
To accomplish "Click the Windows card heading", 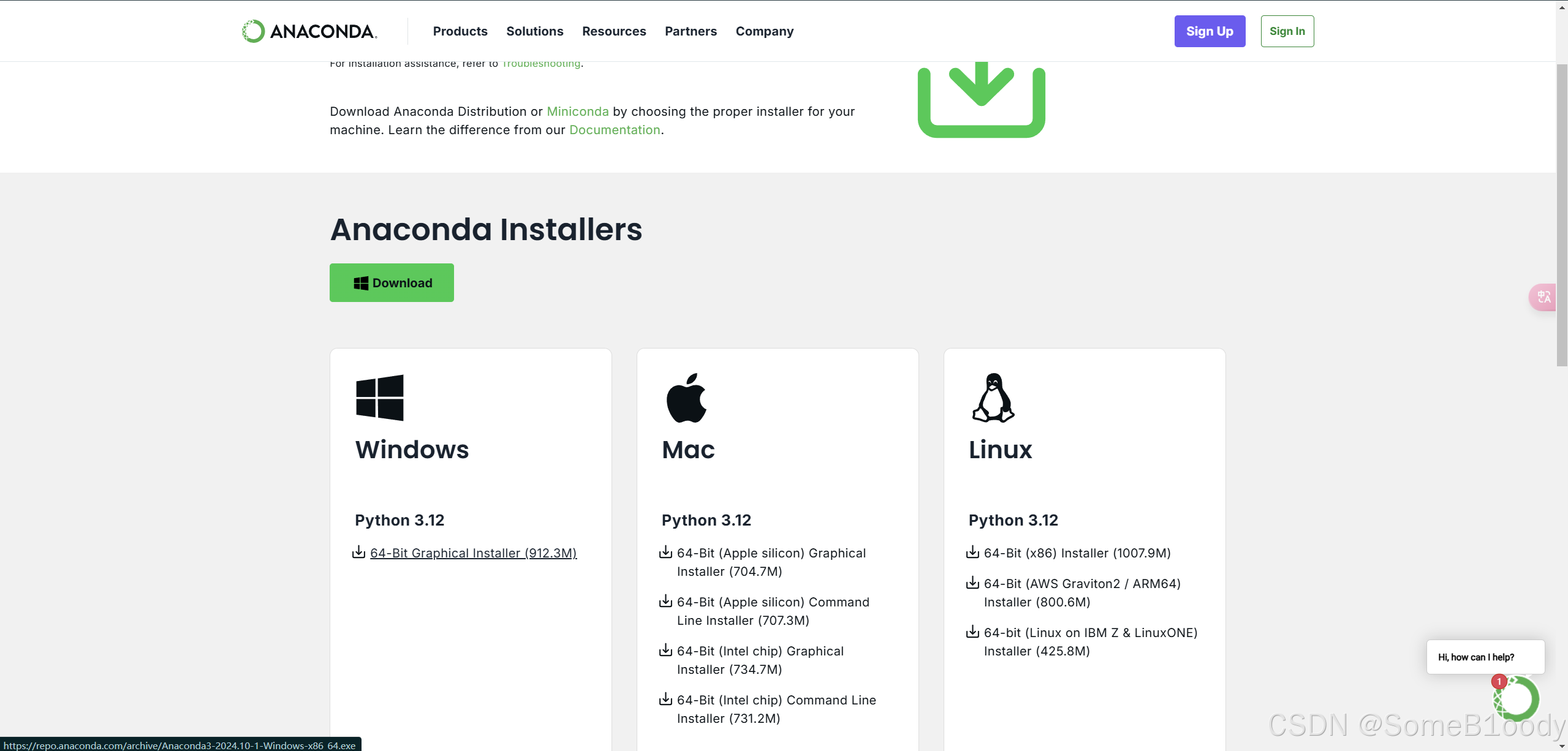I will (412, 450).
